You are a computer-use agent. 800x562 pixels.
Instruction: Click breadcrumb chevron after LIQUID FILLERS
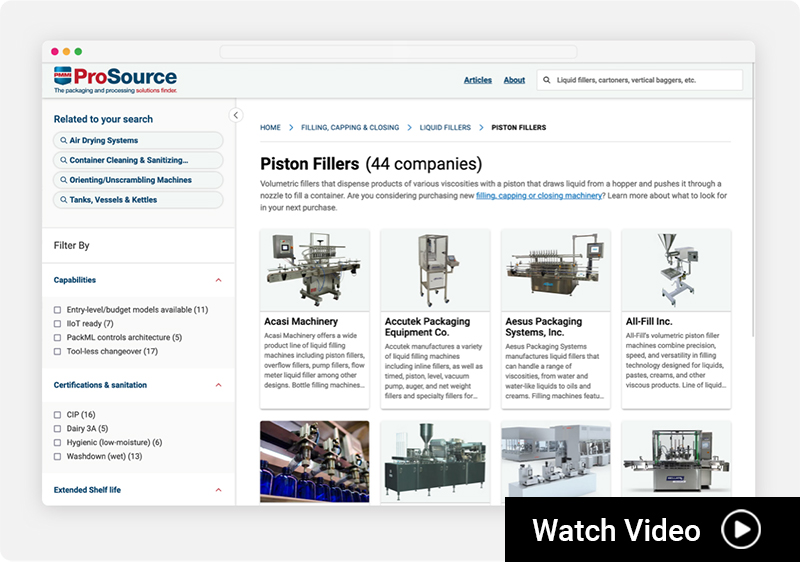[x=481, y=127]
